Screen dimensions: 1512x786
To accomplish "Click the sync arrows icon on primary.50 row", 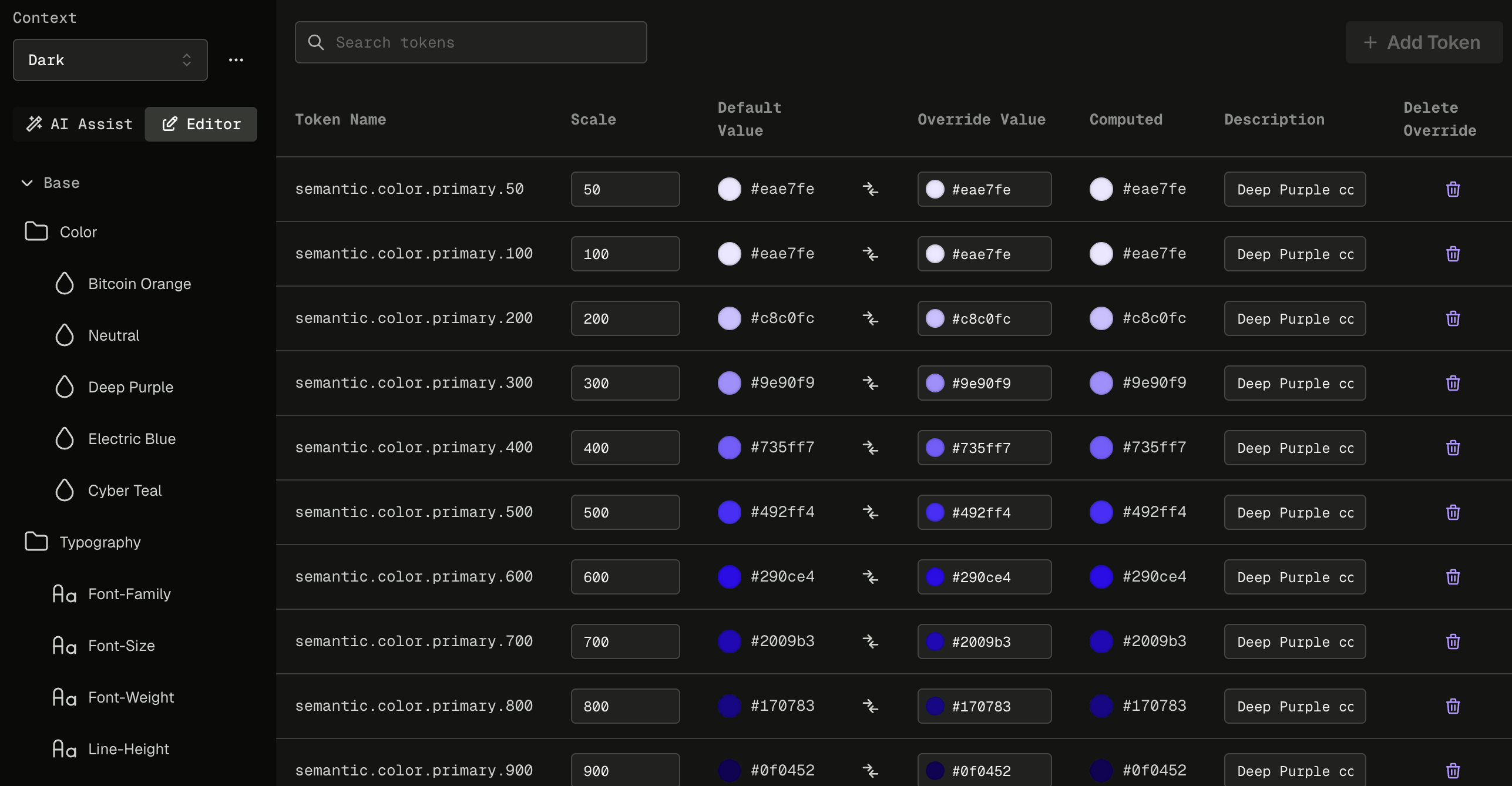I will [x=871, y=189].
